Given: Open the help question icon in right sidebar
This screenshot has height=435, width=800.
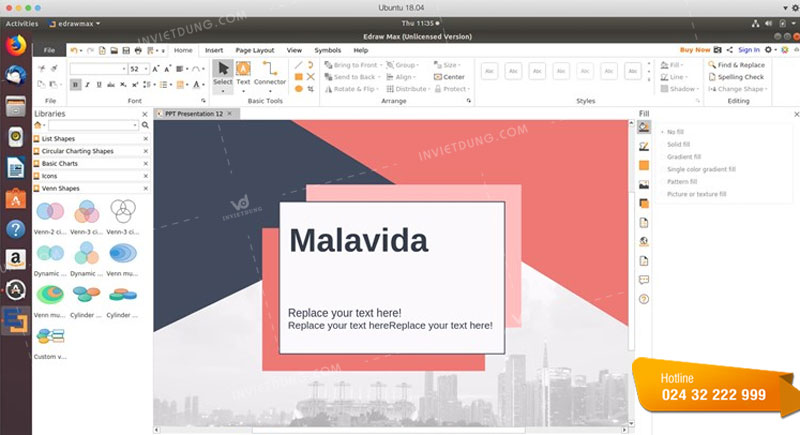Looking at the screenshot, I should (x=644, y=299).
